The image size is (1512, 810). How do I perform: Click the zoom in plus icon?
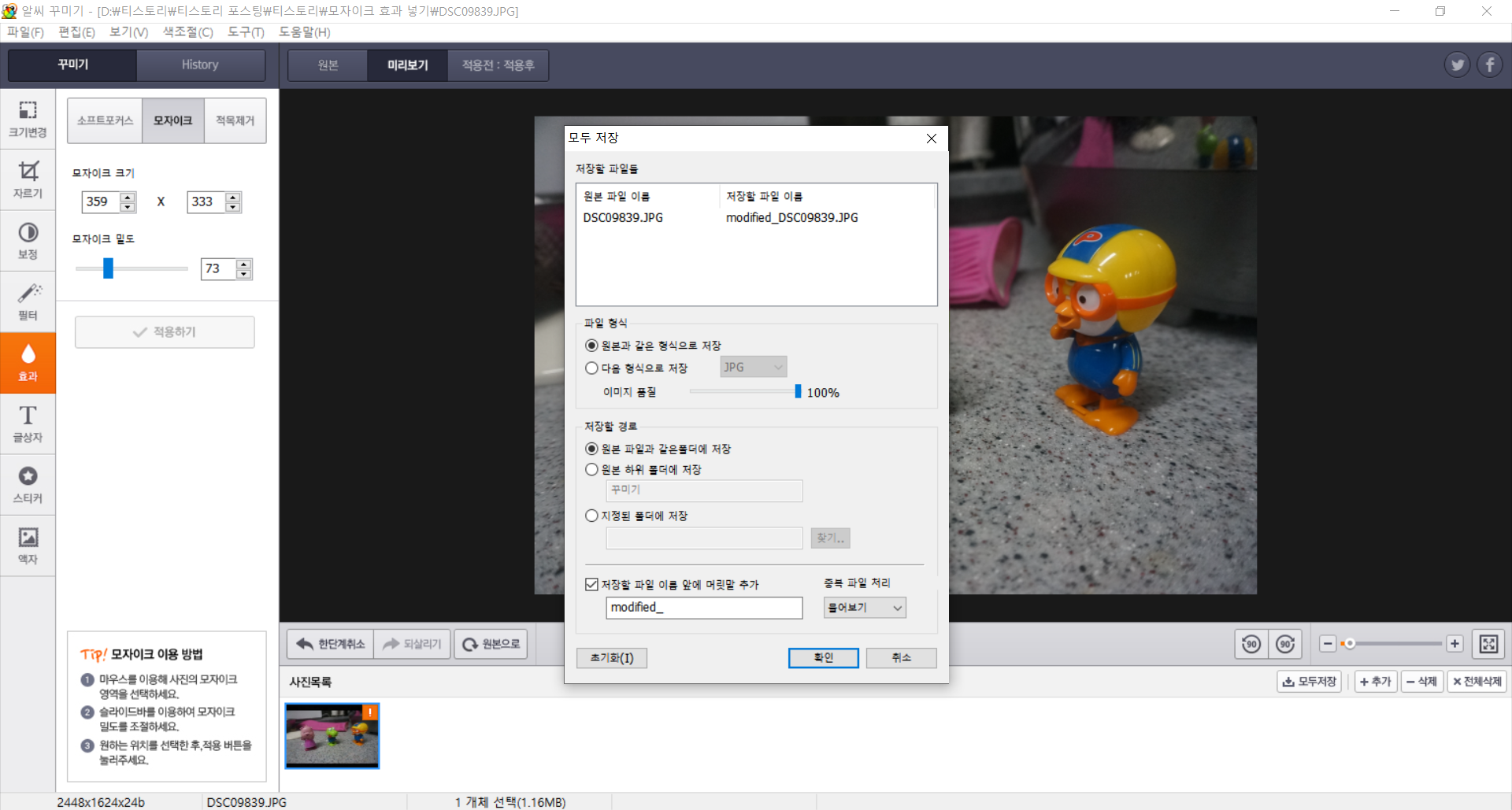coord(1455,644)
